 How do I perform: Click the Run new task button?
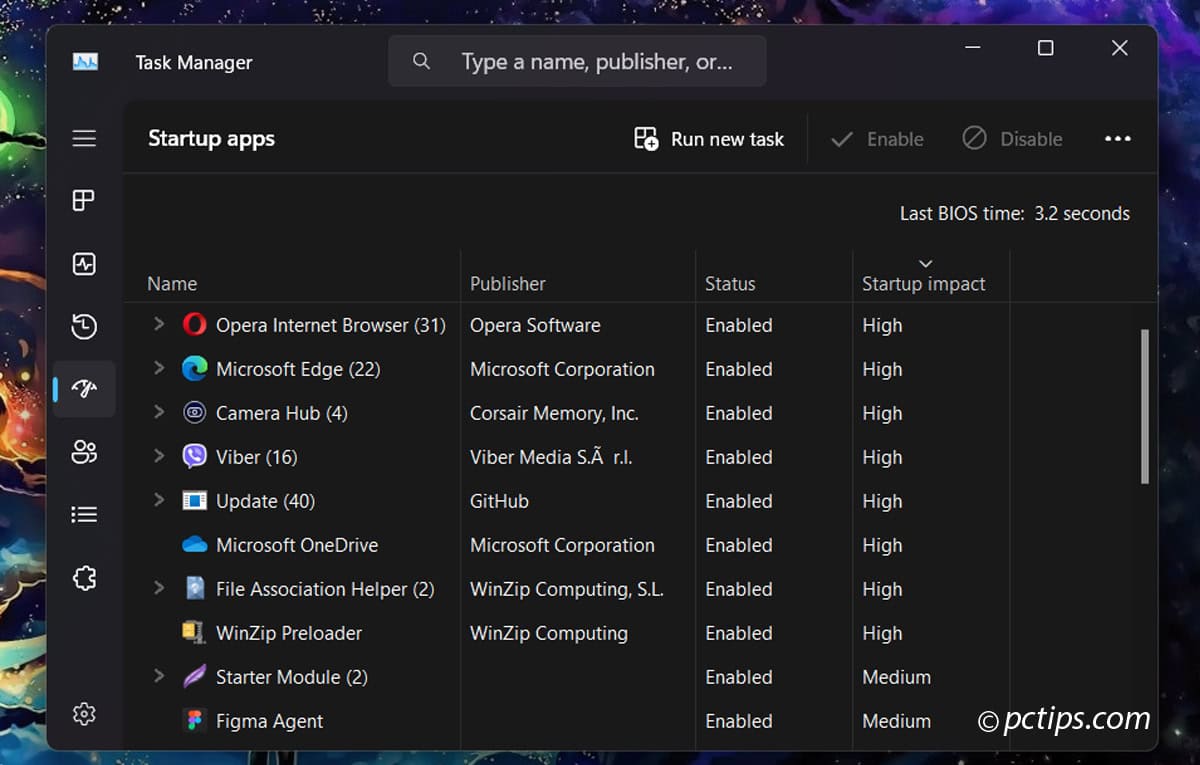pos(709,139)
